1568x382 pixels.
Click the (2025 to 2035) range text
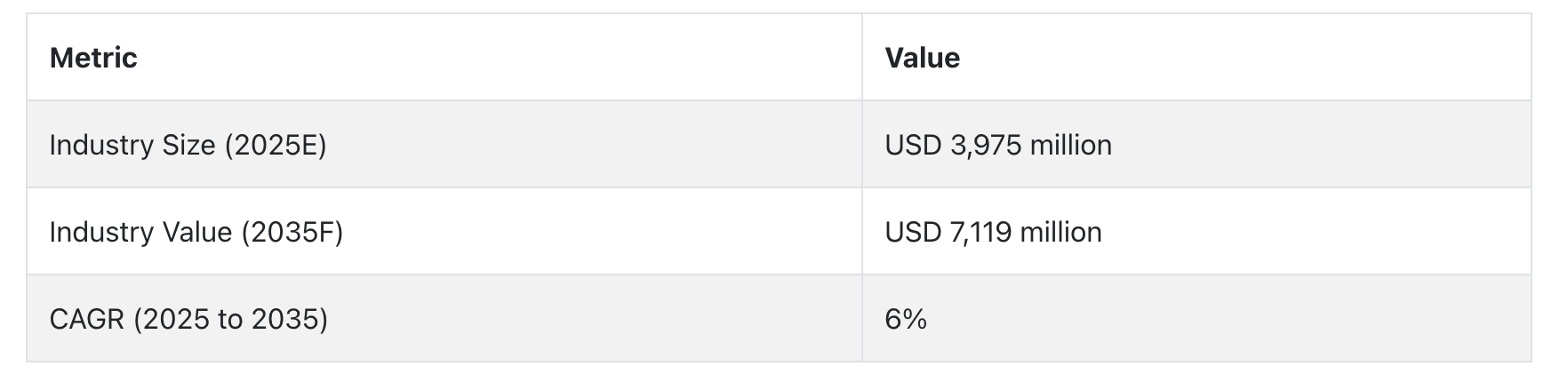(231, 319)
